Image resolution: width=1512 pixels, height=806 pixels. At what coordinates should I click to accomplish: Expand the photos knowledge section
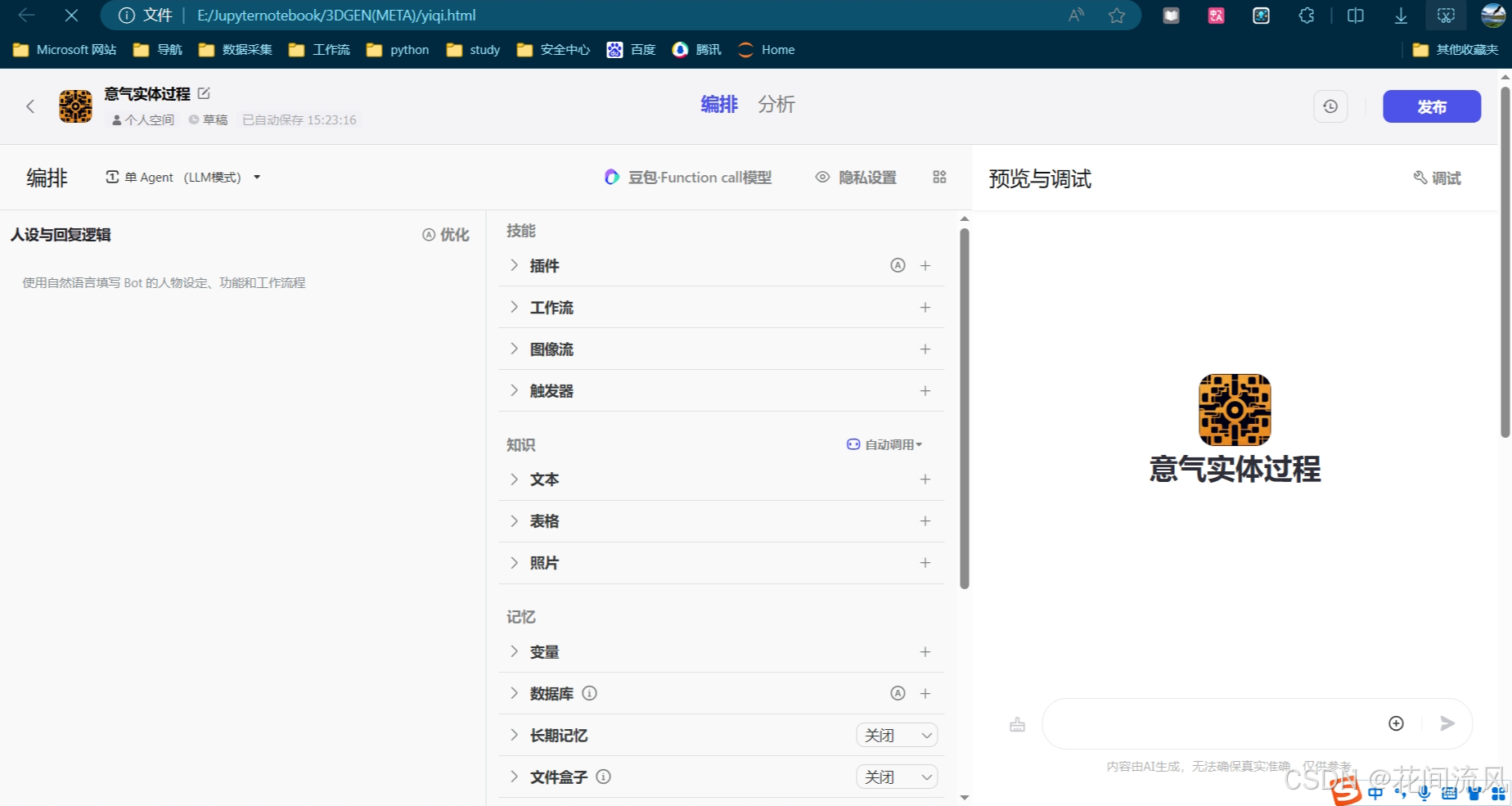click(514, 562)
